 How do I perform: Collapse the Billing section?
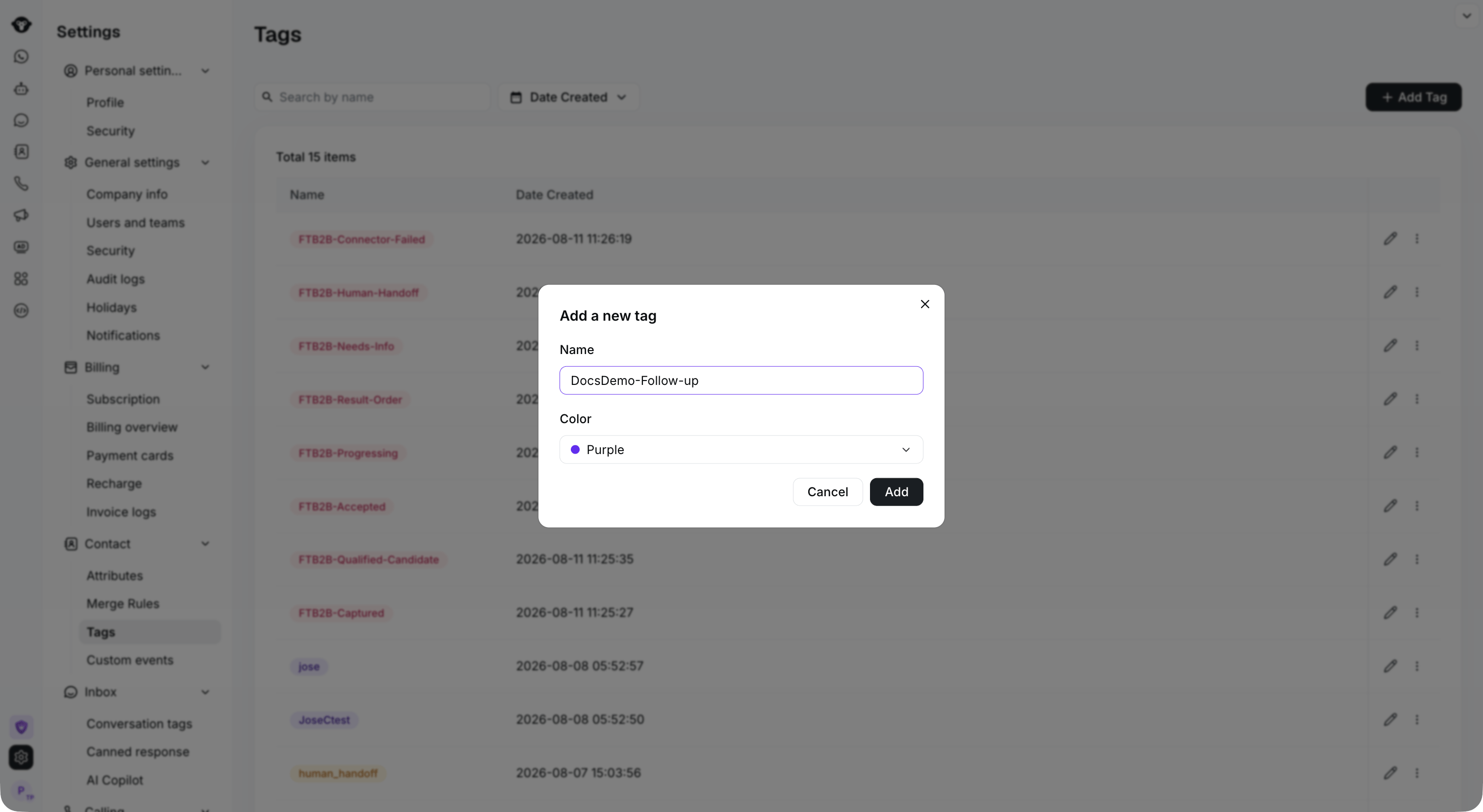click(205, 367)
